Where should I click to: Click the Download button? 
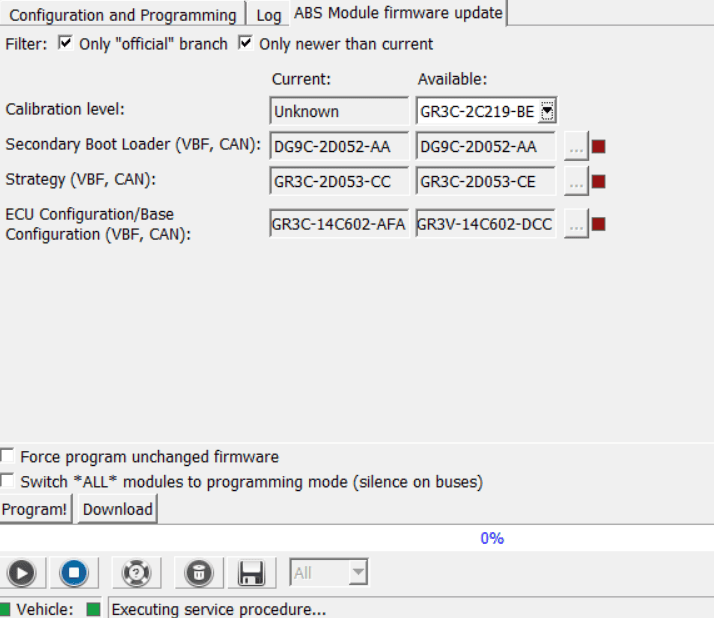[117, 509]
